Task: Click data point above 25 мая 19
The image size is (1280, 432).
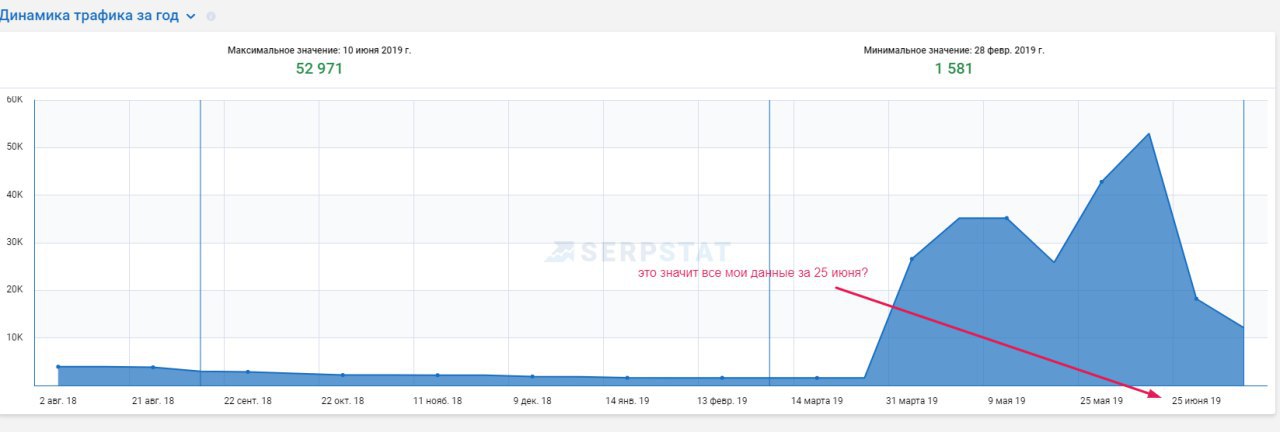Action: [1101, 182]
